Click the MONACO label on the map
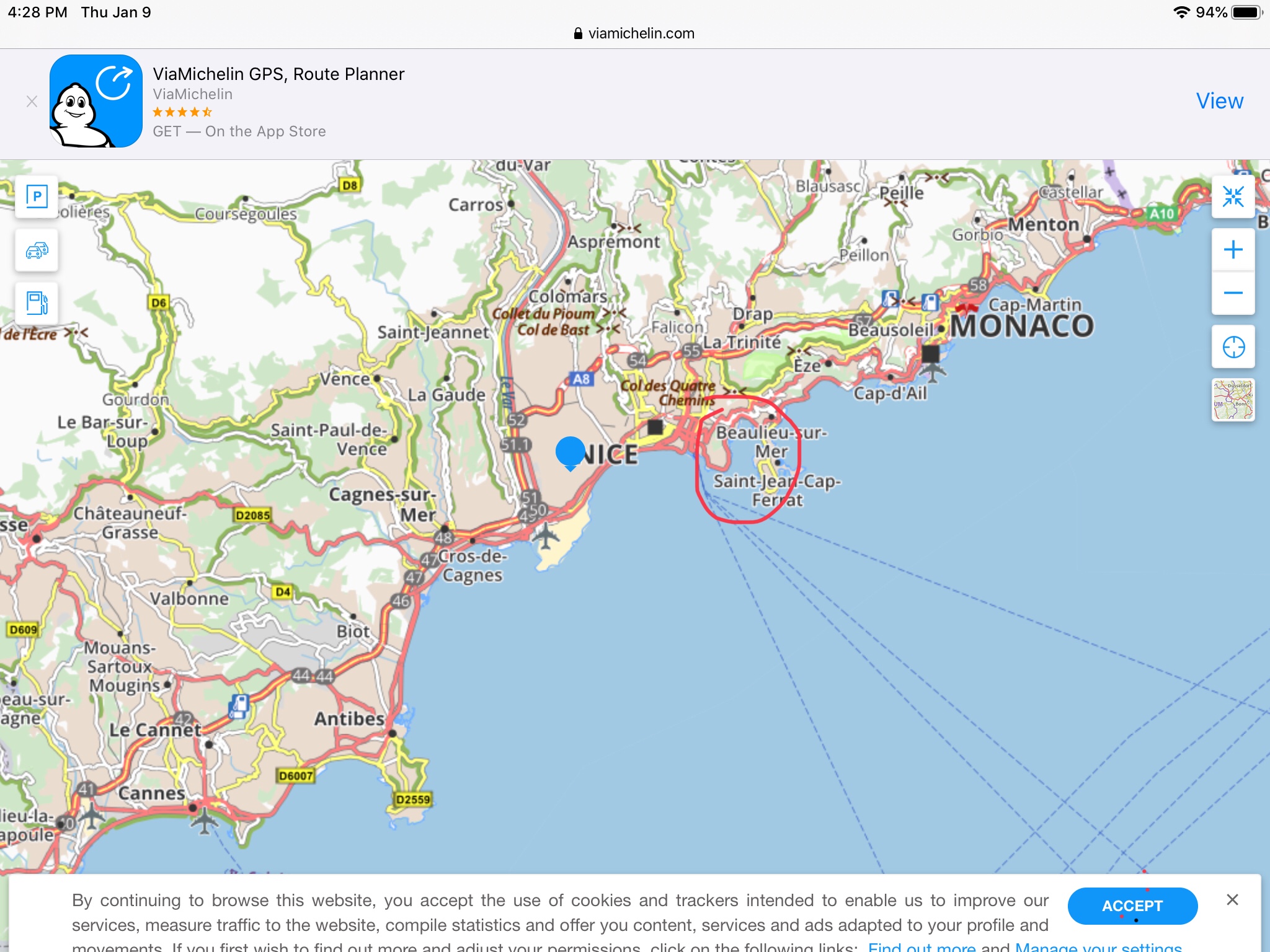The image size is (1270, 952). pos(1021,327)
